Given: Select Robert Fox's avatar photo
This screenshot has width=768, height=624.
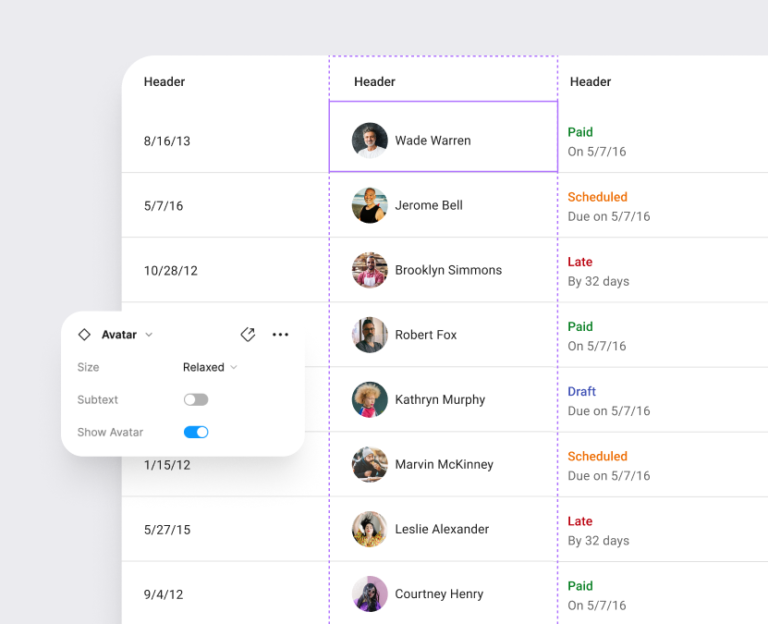Looking at the screenshot, I should 370,335.
